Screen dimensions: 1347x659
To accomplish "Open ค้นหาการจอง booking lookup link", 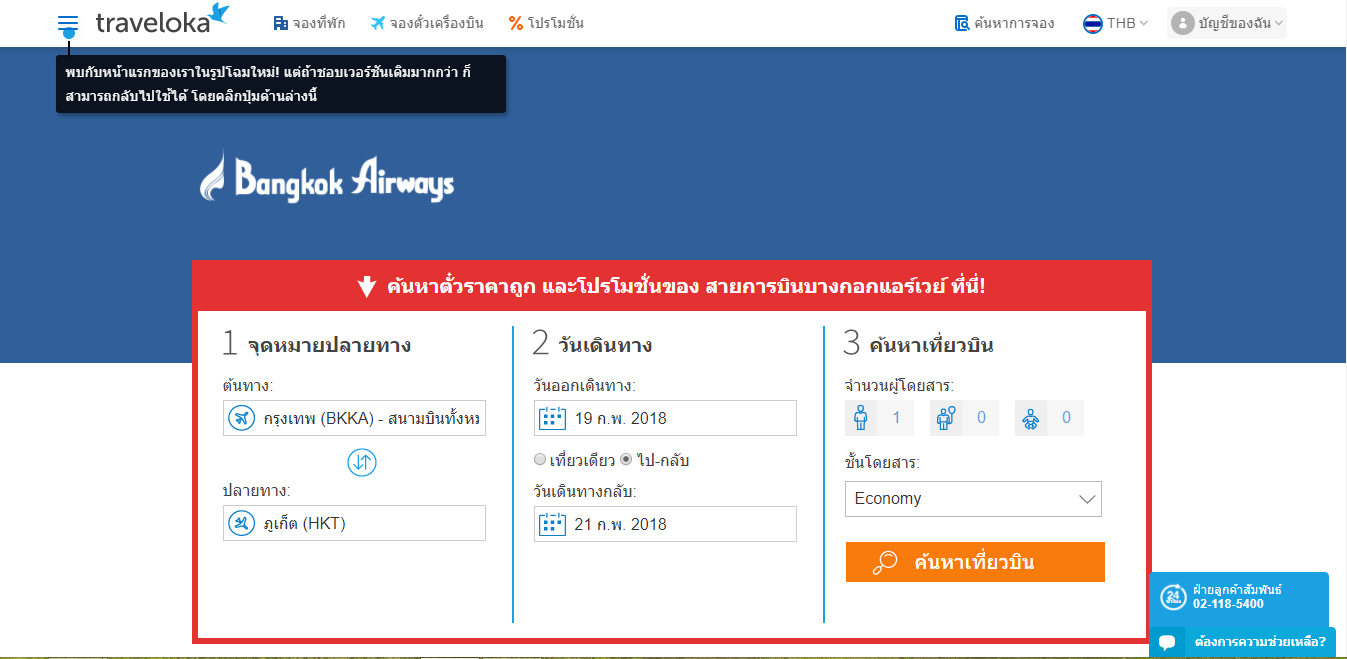I will (1005, 23).
